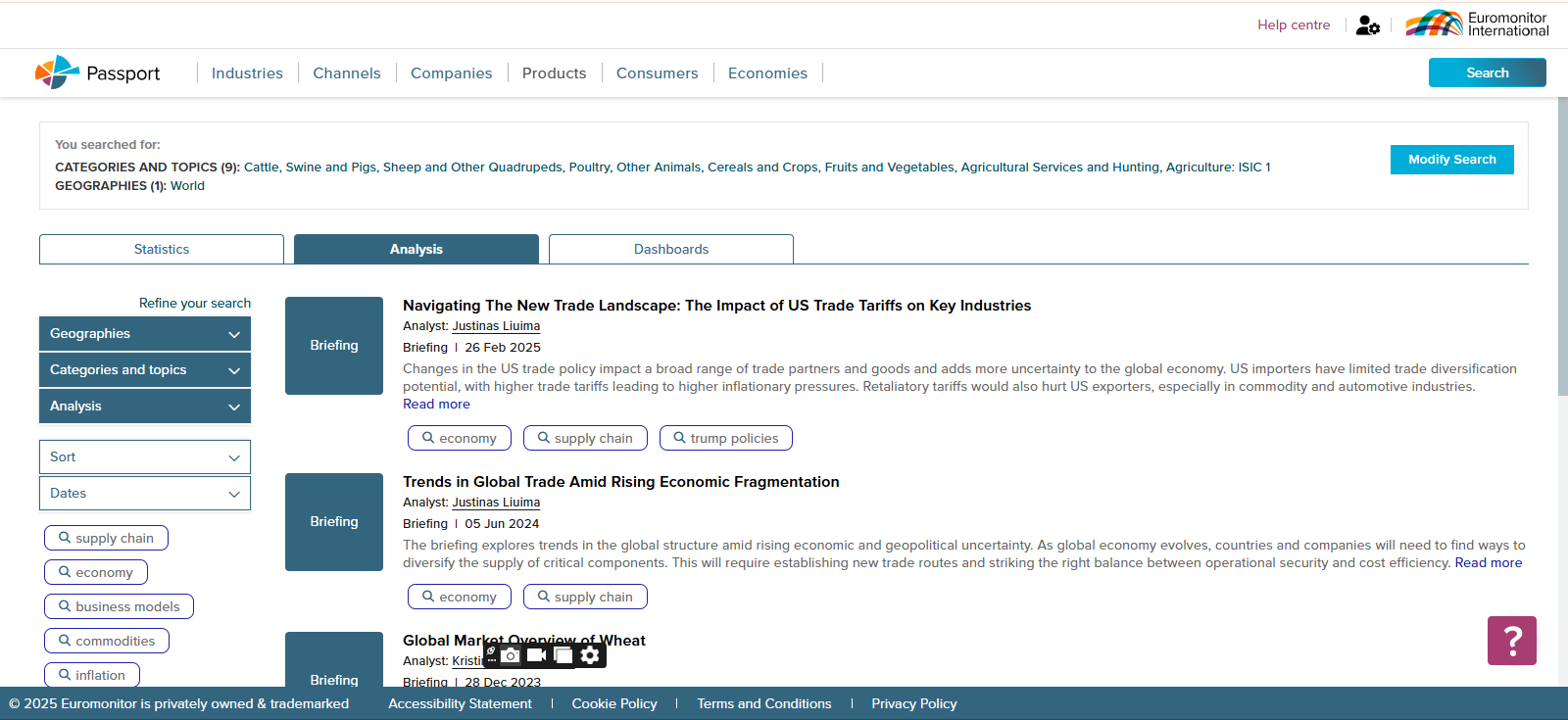
Task: Switch to the Dashboards tab
Action: pyautogui.click(x=671, y=250)
